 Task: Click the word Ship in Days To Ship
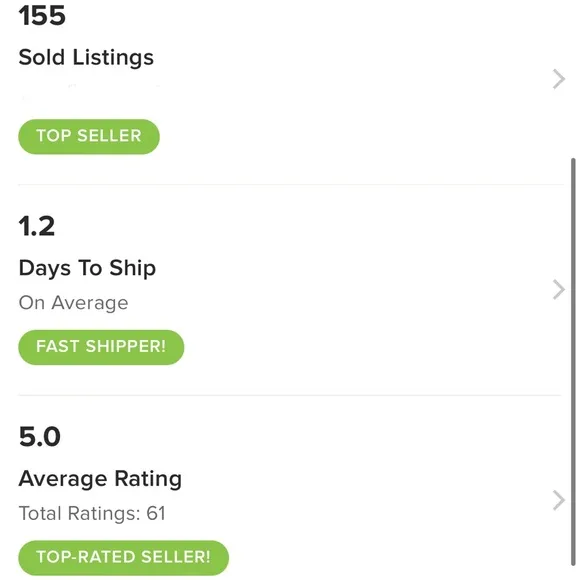[133, 268]
